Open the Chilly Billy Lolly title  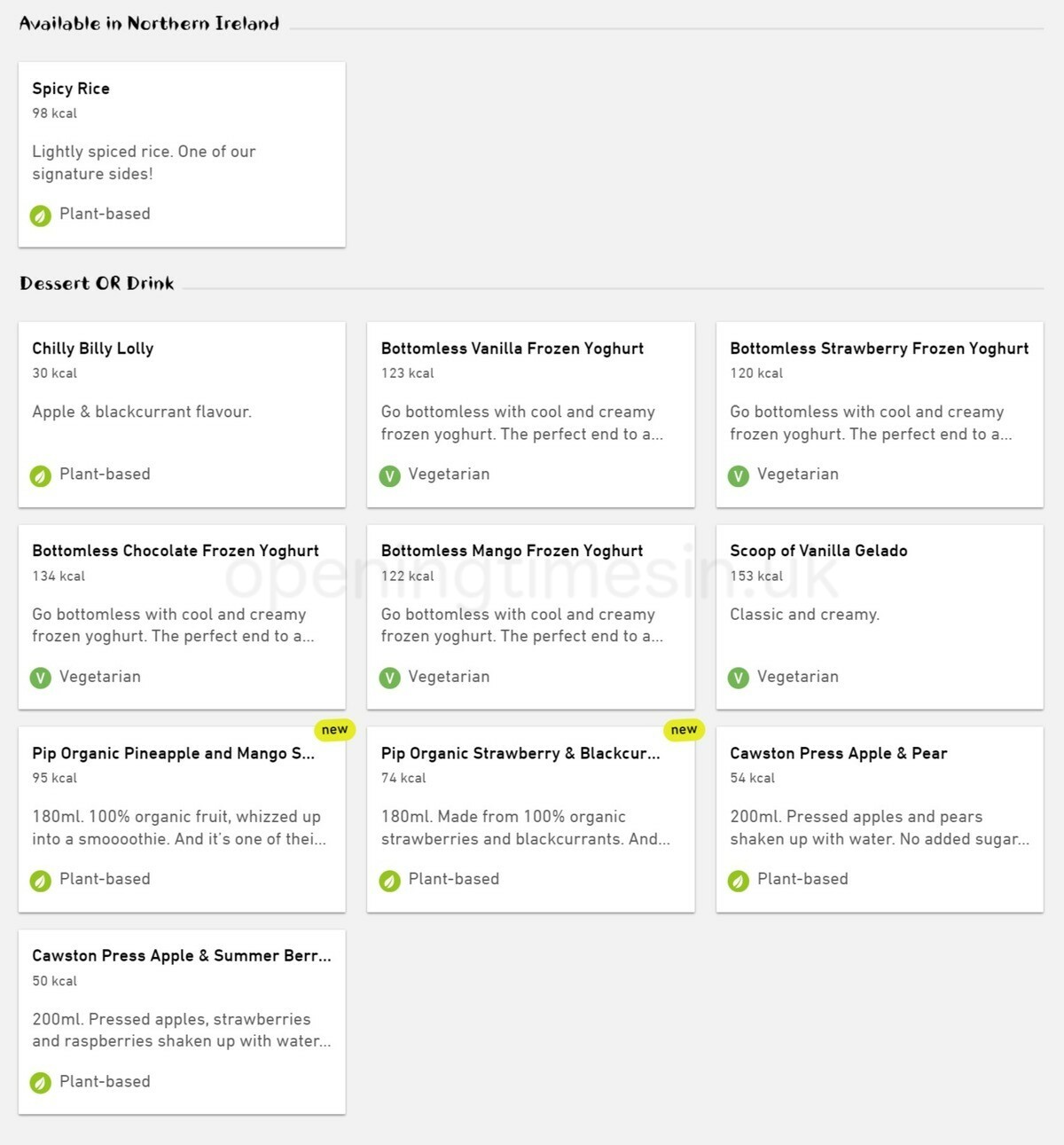pos(93,349)
